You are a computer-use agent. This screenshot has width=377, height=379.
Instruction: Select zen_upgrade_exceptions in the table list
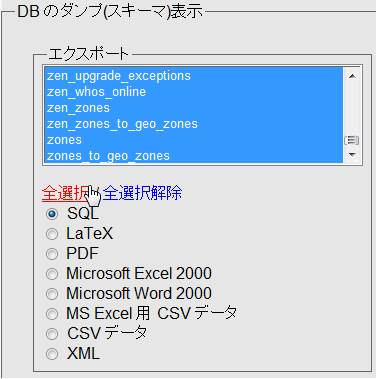coord(193,76)
